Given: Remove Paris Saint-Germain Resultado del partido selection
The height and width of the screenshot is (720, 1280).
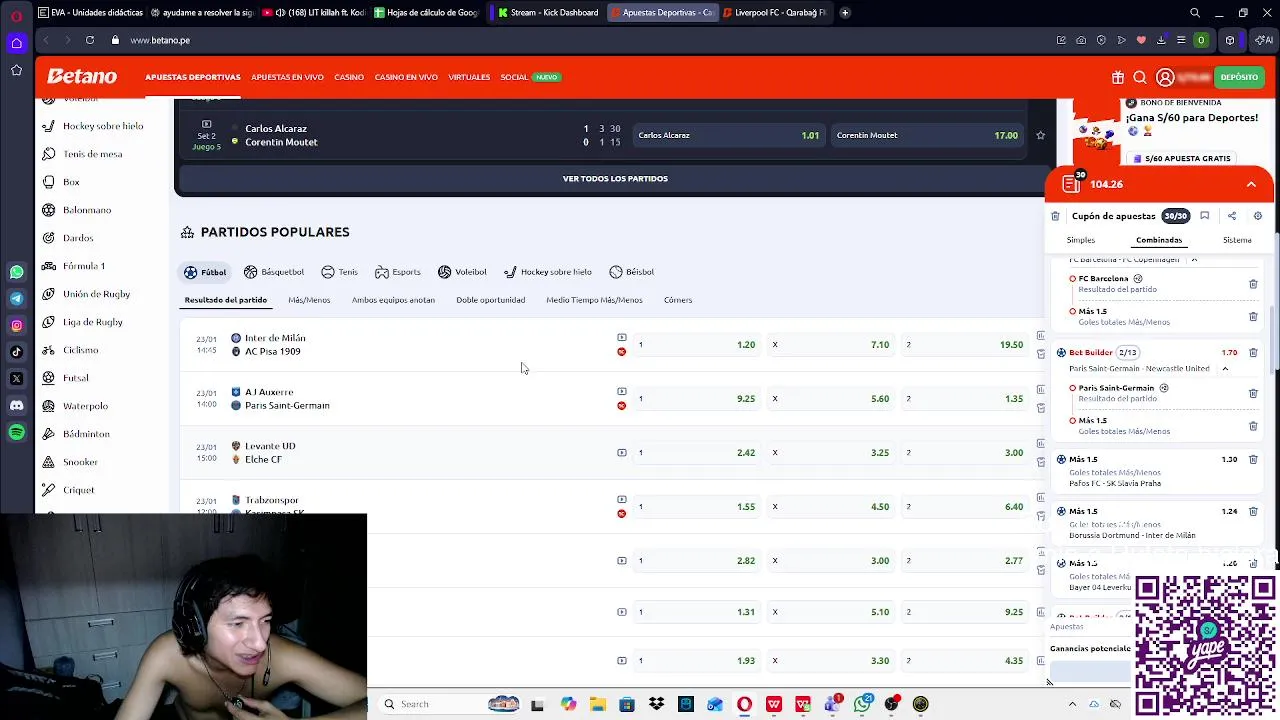Looking at the screenshot, I should click(x=1253, y=393).
